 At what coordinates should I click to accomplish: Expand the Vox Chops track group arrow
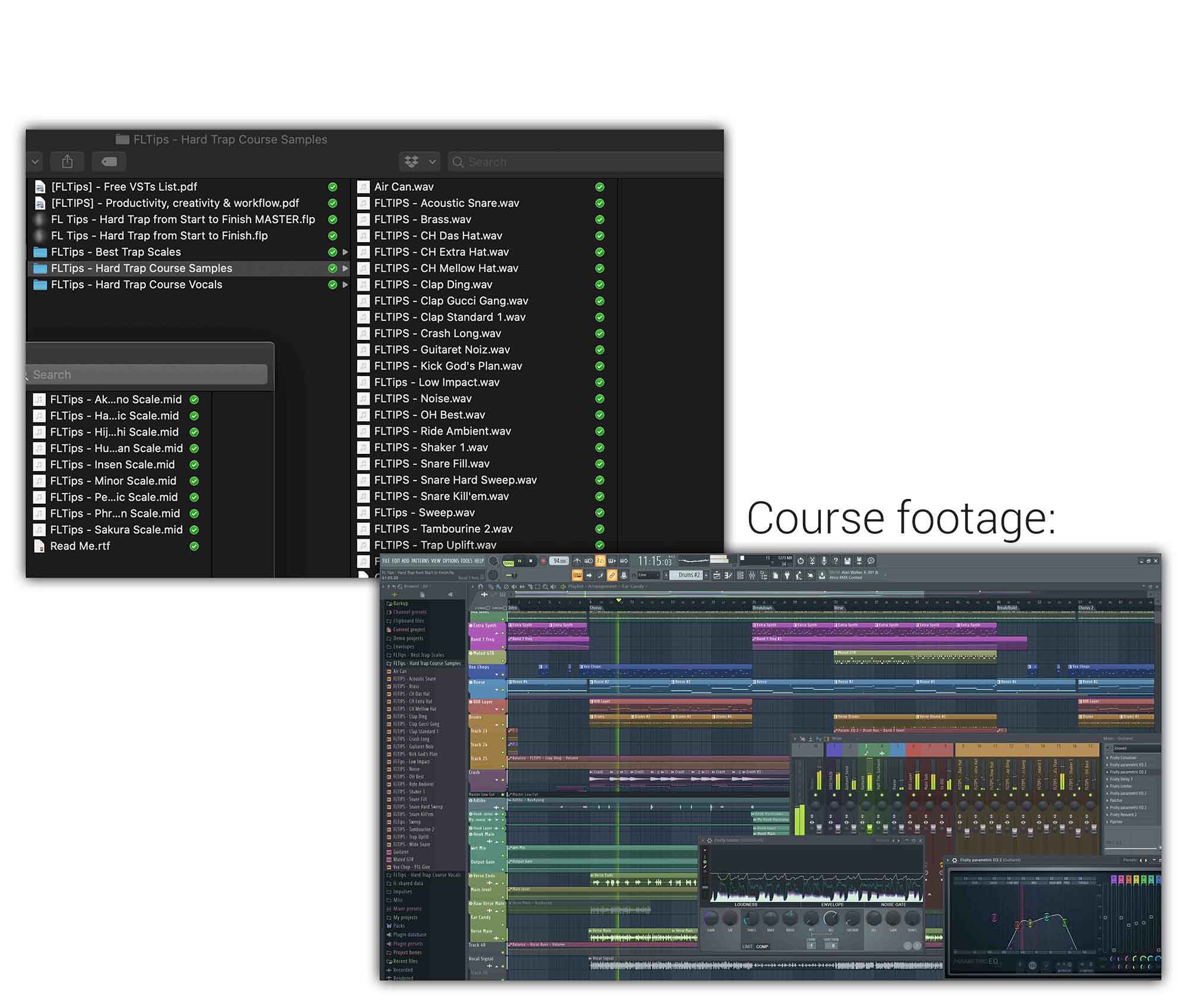[497, 675]
